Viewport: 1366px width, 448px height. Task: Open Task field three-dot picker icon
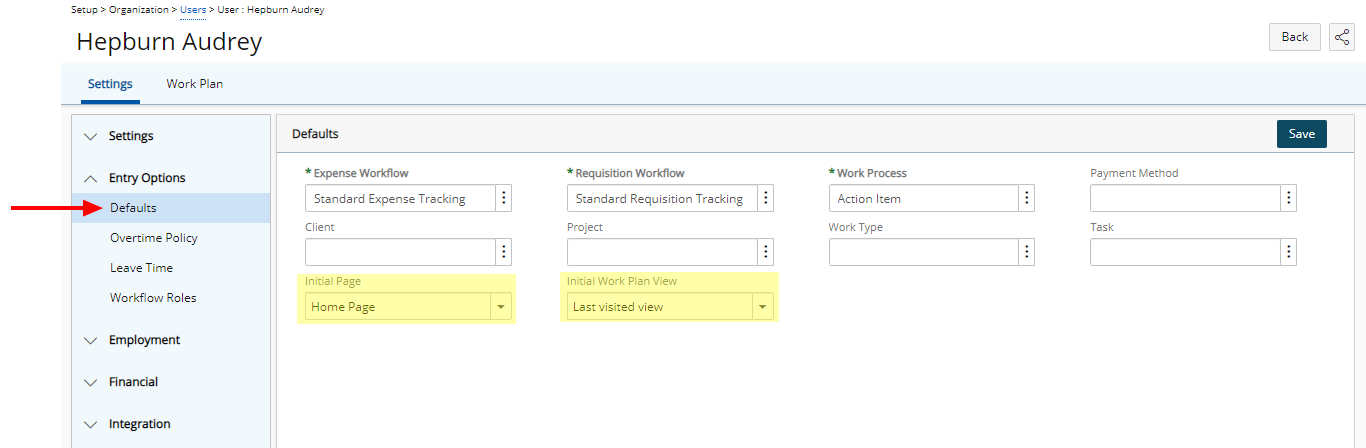click(x=1289, y=252)
